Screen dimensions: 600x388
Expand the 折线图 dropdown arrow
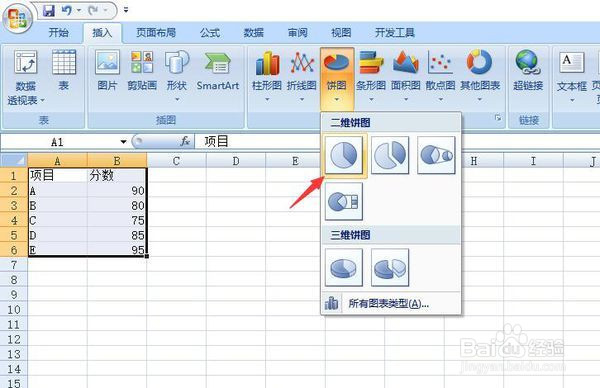pos(302,100)
